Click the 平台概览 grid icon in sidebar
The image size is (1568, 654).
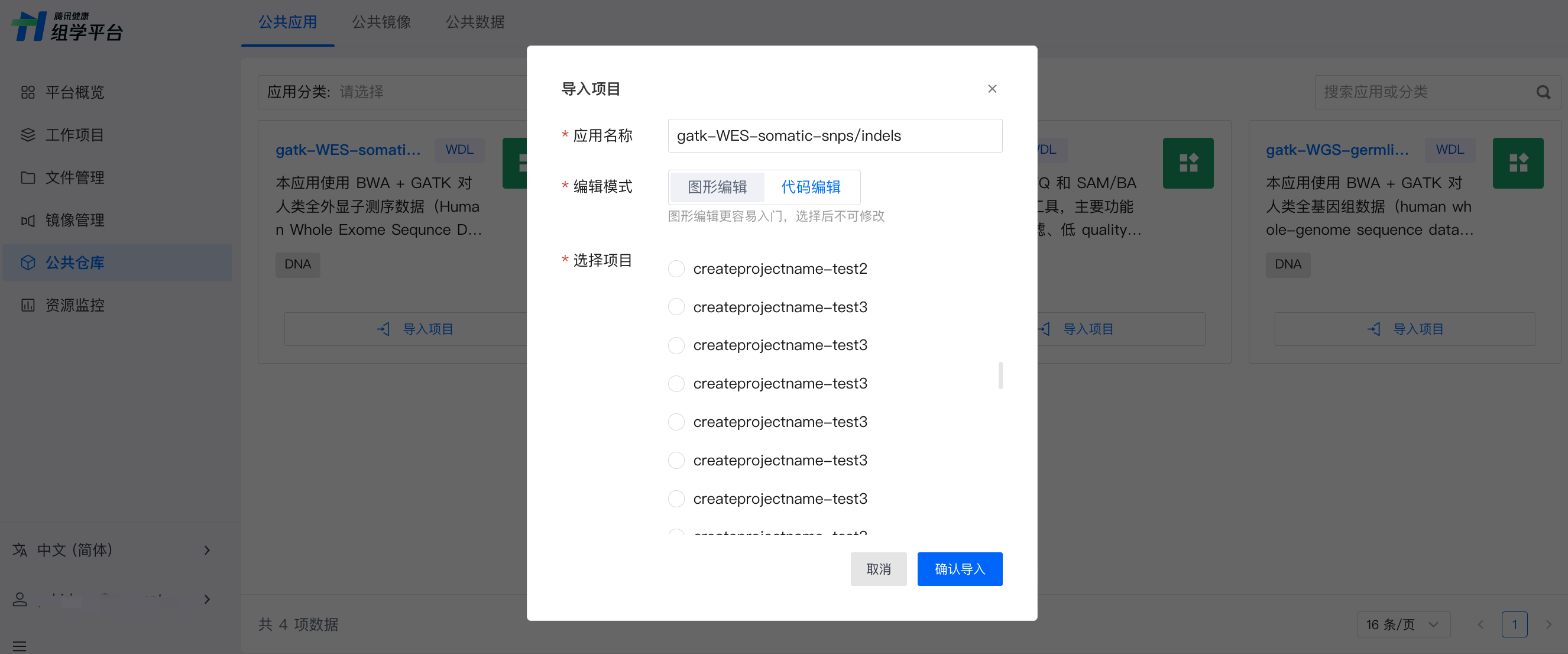pyautogui.click(x=28, y=92)
